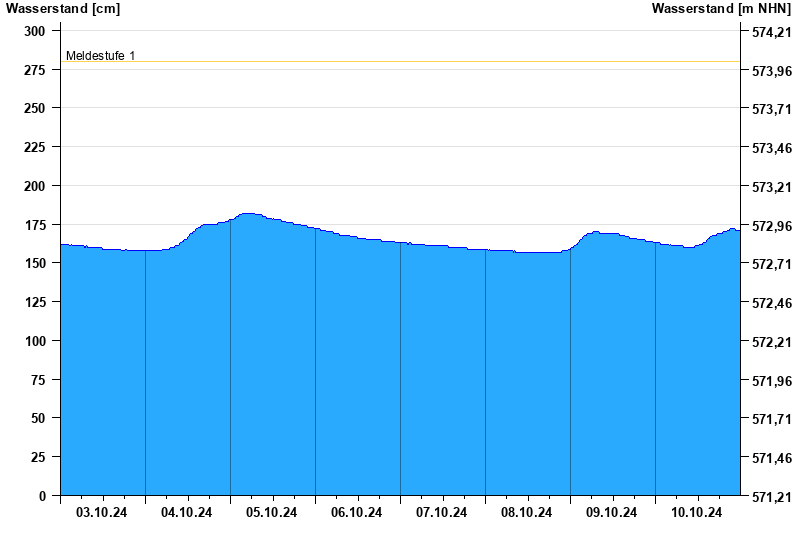Click the 05.10.24 date on the axis
The height and width of the screenshot is (550, 800).
click(272, 513)
